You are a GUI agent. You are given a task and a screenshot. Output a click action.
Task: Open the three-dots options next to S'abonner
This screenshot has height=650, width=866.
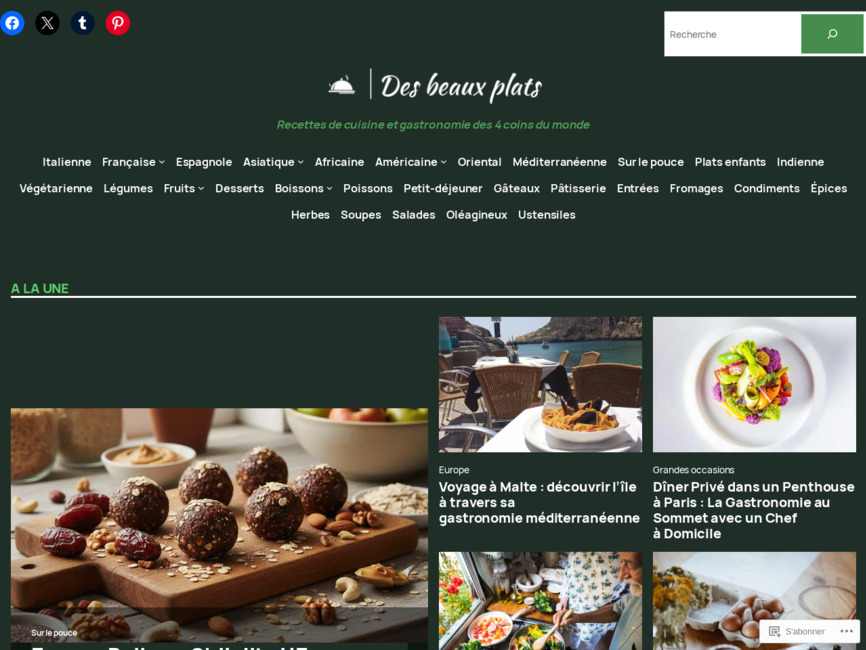pyautogui.click(x=847, y=631)
